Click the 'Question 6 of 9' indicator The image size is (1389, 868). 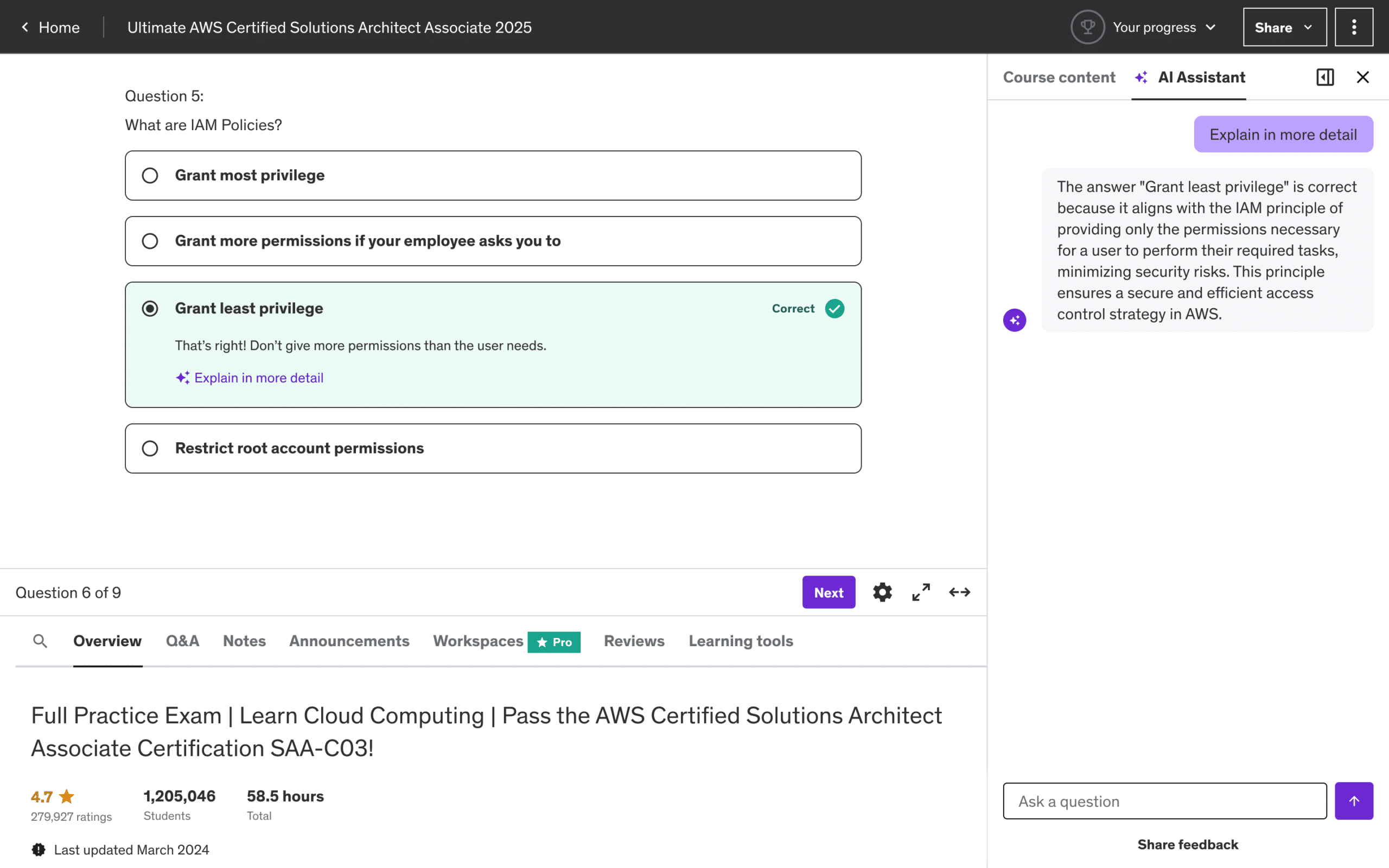68,592
